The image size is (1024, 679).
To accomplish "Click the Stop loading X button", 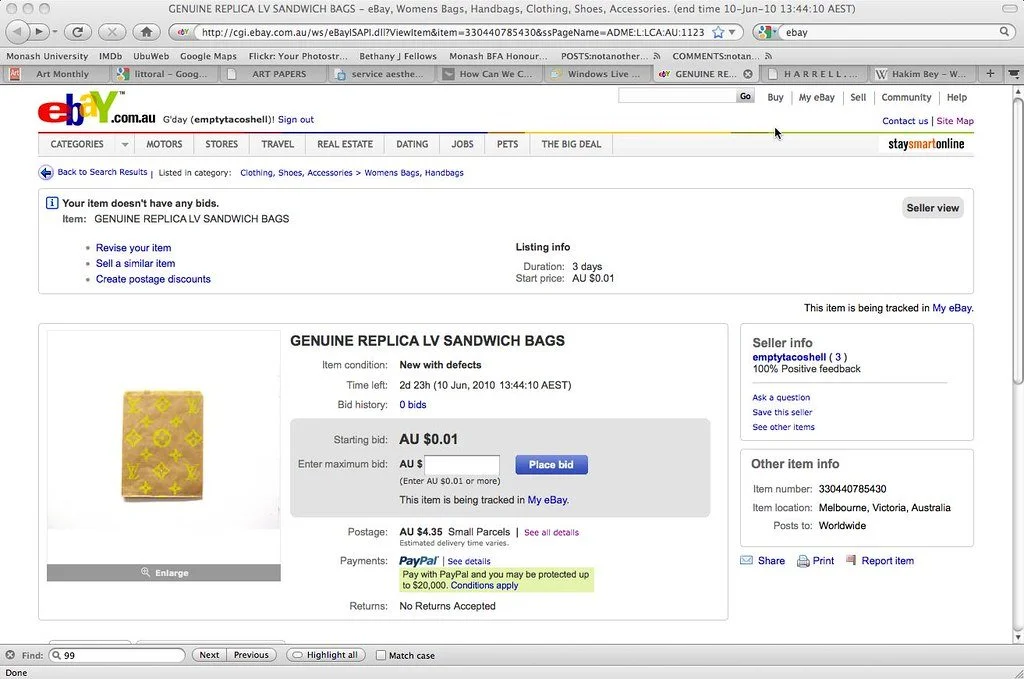I will (x=112, y=31).
